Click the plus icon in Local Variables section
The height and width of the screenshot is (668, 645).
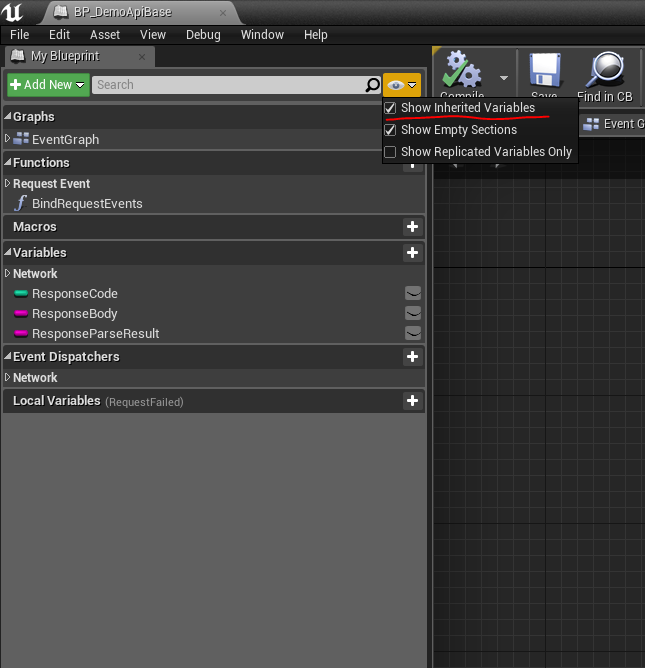click(412, 400)
